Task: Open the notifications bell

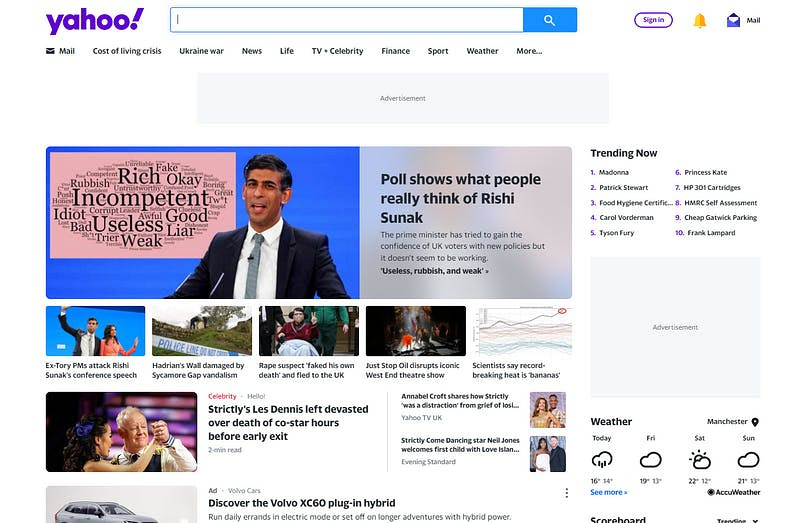Action: tap(699, 20)
